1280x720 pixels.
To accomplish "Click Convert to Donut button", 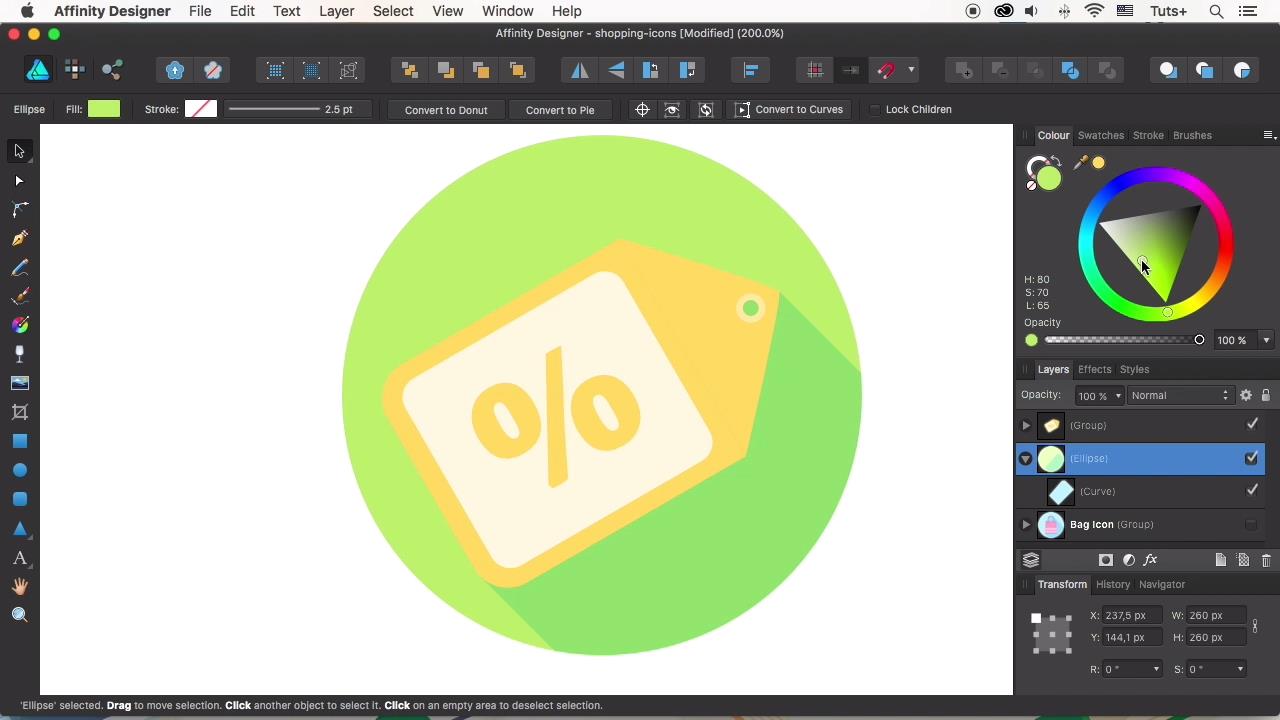I will tap(446, 110).
